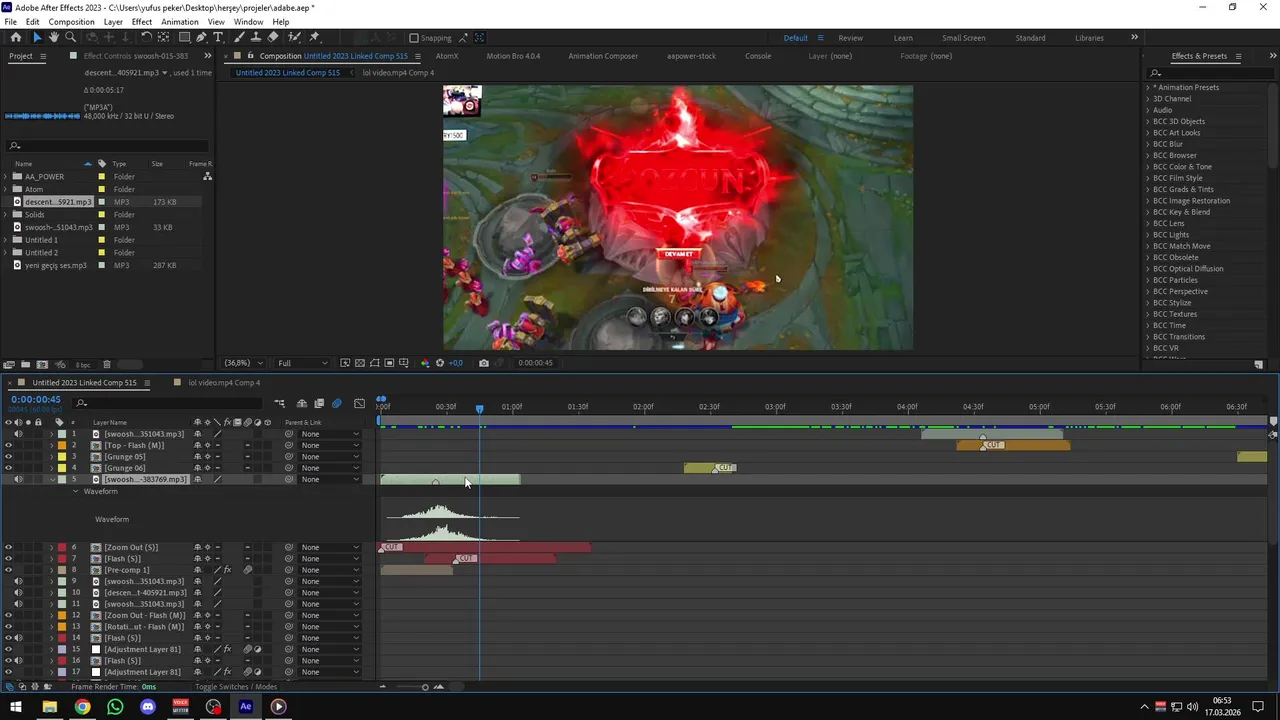Screen dimensions: 1280x720
Task: Enable the Snapping checkbox
Action: pos(414,38)
